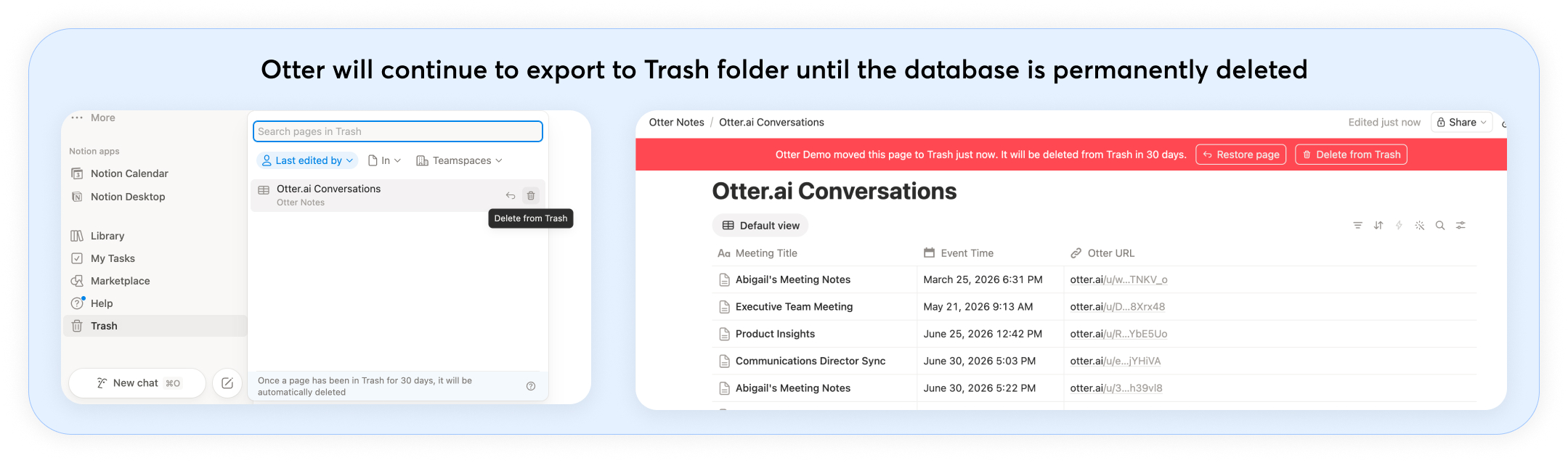Open My Tasks in sidebar

(x=103, y=258)
